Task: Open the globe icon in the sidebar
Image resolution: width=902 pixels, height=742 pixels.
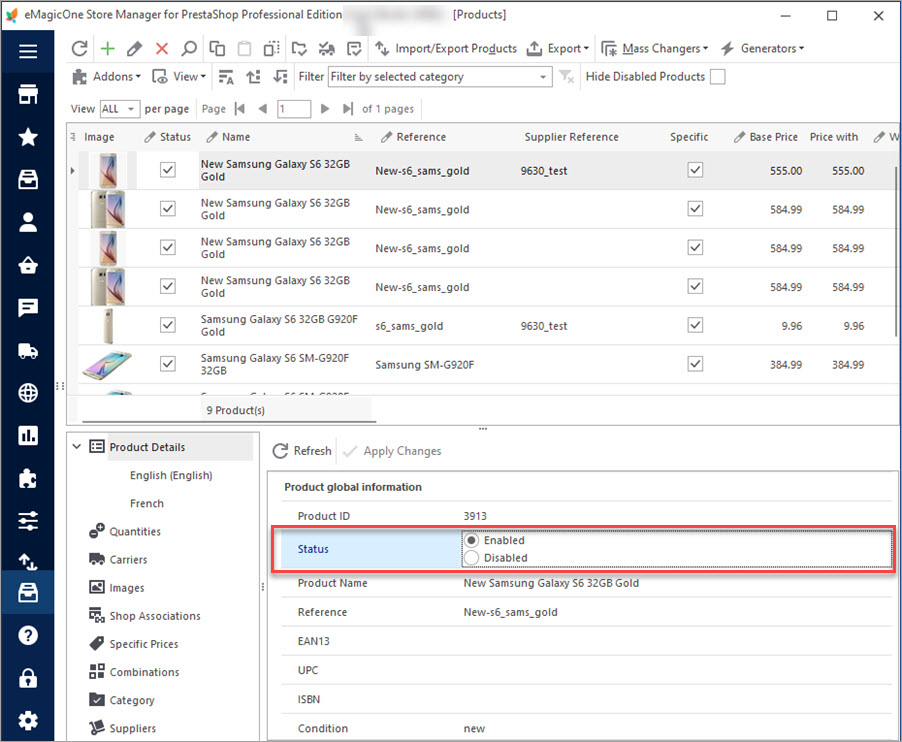Action: coord(28,393)
